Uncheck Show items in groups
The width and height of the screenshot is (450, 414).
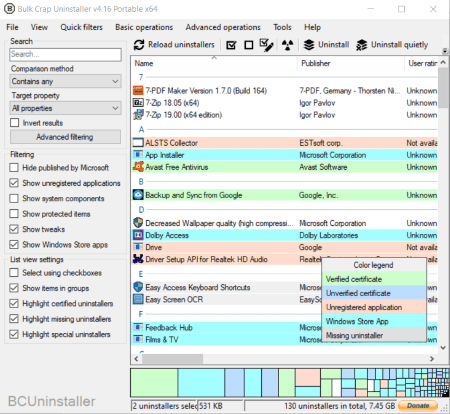click(x=14, y=288)
